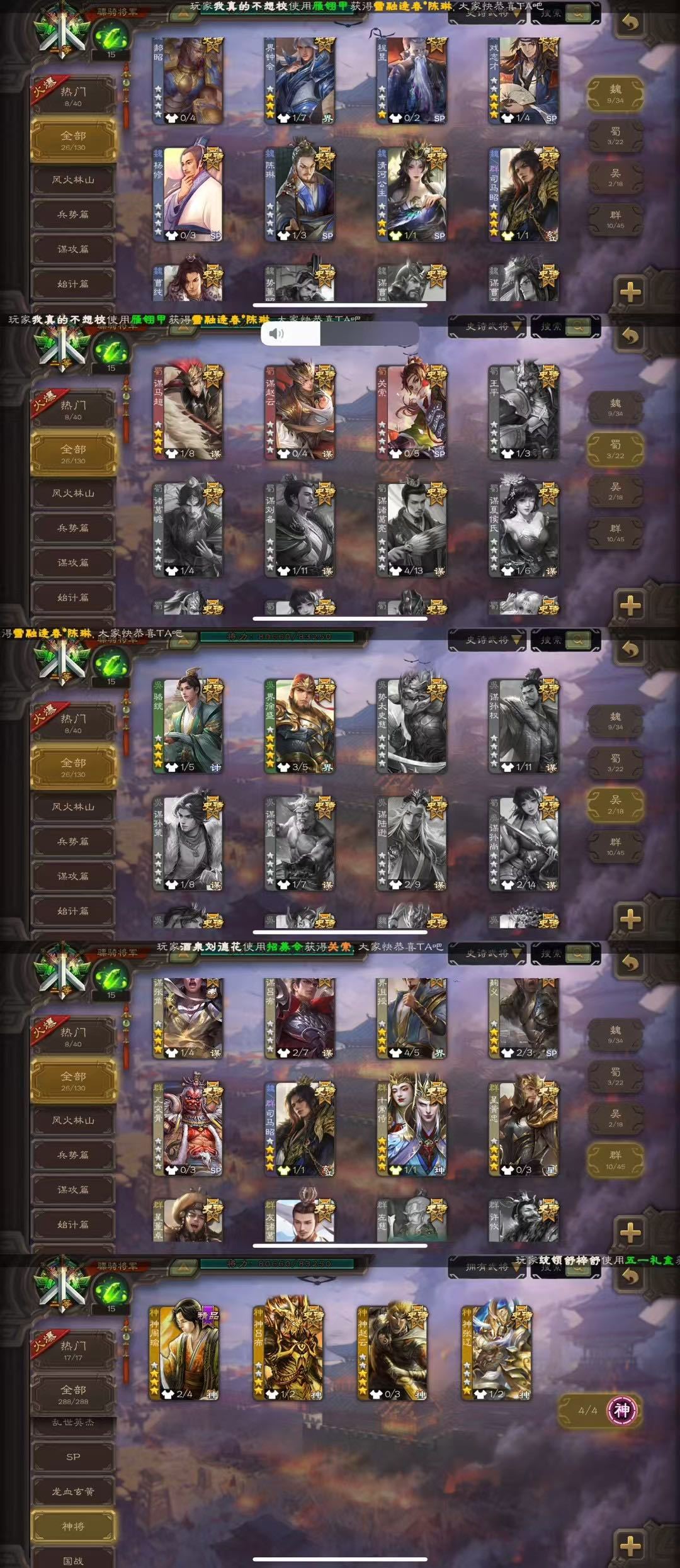This screenshot has height=1568, width=680.
Task: Toggle the highlighted gold 群 10/45 faction filter
Action: pos(616,1159)
